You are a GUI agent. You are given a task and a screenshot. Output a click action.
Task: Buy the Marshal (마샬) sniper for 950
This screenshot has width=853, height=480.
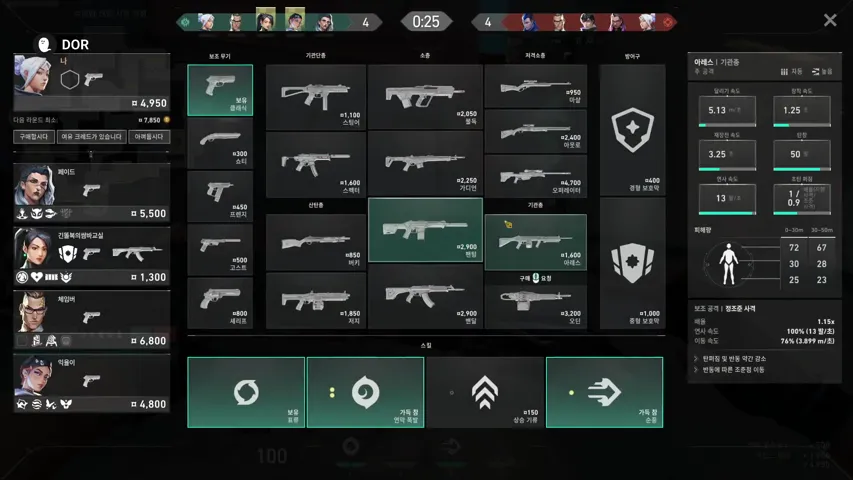point(535,86)
